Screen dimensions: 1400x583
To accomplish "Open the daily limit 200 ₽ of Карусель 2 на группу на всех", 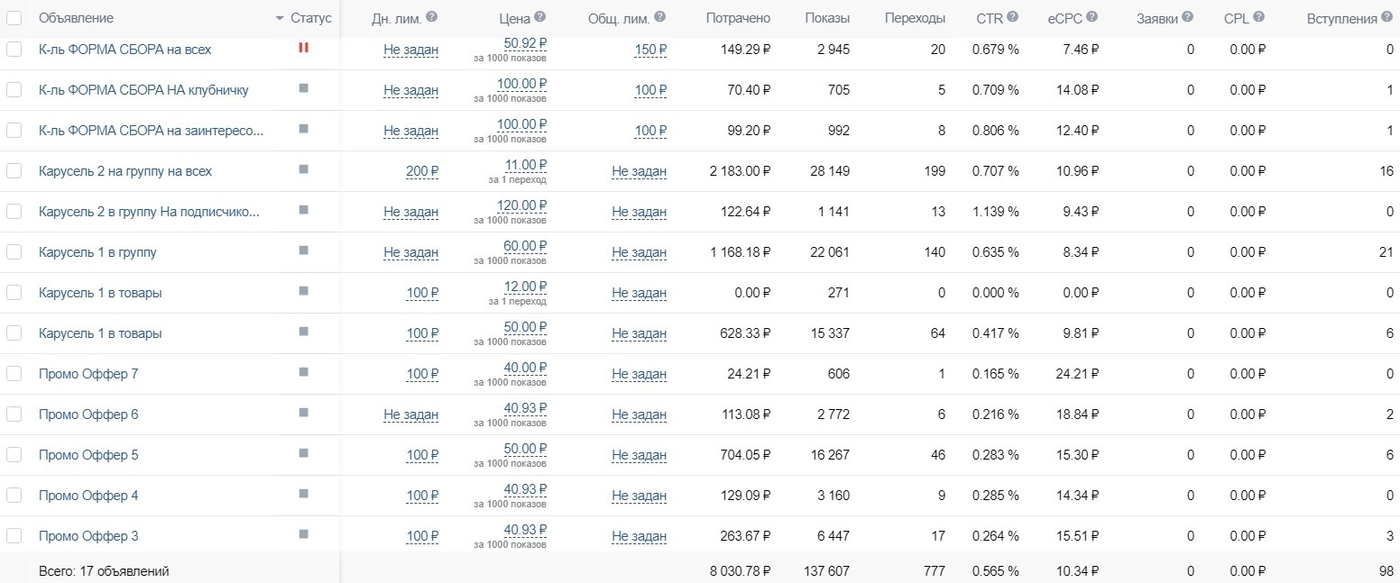I will point(422,171).
